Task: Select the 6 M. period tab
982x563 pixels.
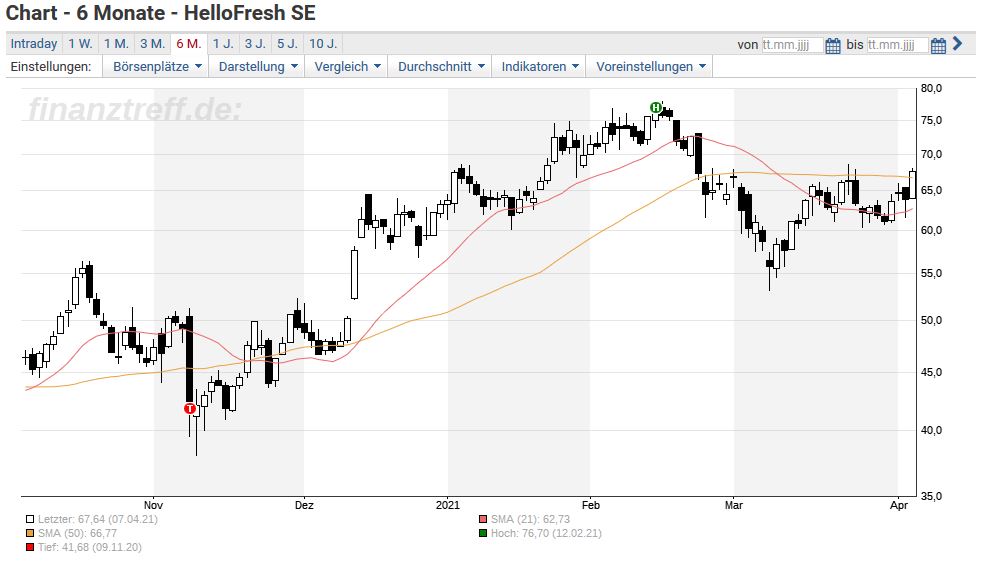Action: coord(189,44)
